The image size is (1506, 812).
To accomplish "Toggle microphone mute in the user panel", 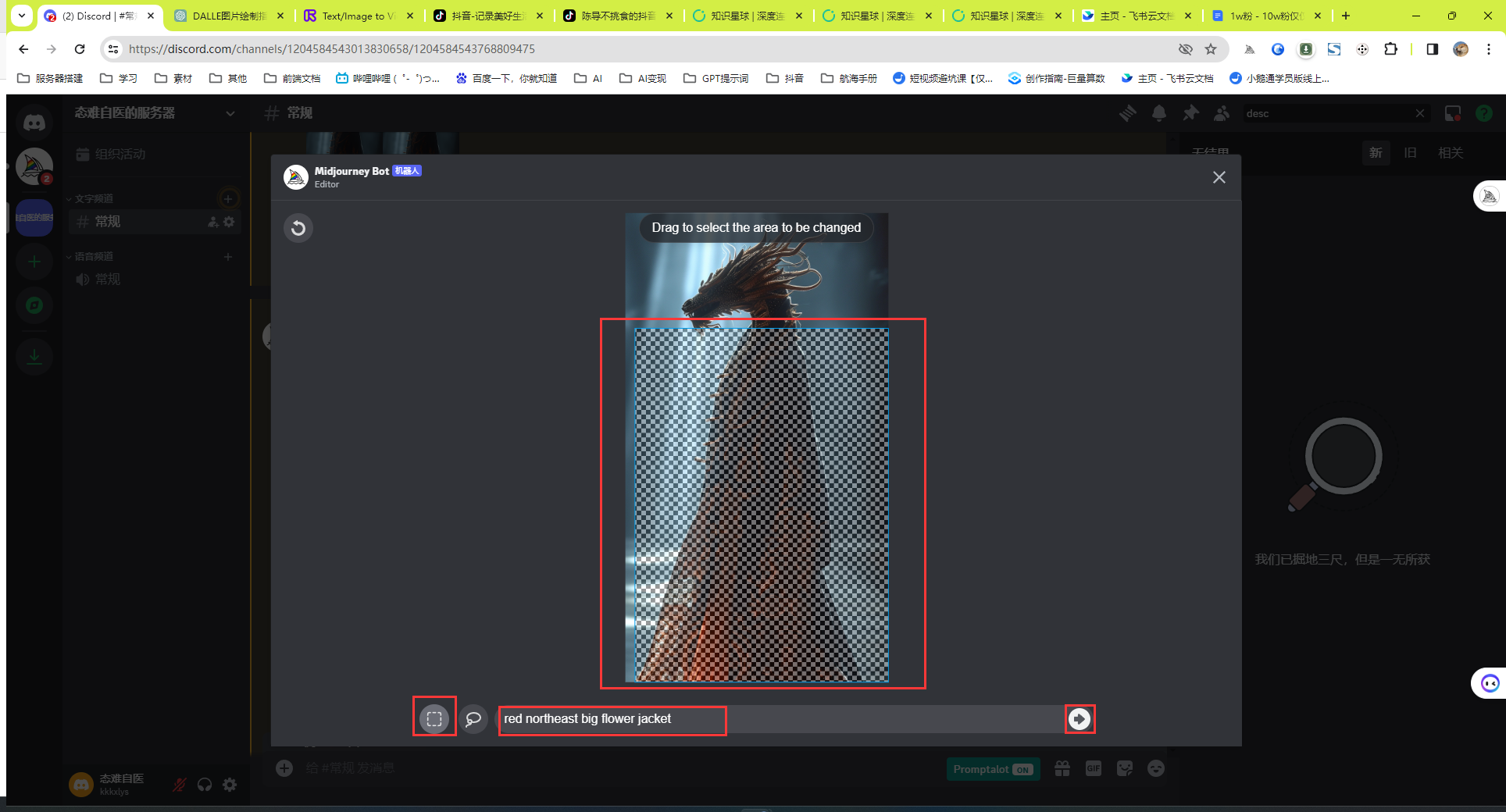I will [180, 785].
